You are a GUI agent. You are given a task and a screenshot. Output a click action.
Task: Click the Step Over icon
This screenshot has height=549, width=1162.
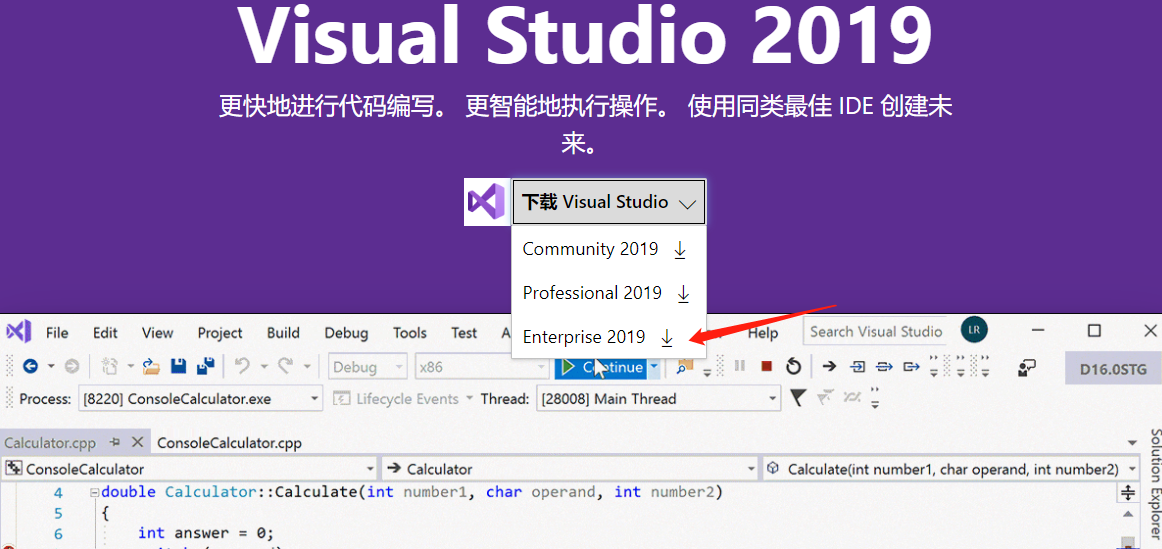point(884,366)
